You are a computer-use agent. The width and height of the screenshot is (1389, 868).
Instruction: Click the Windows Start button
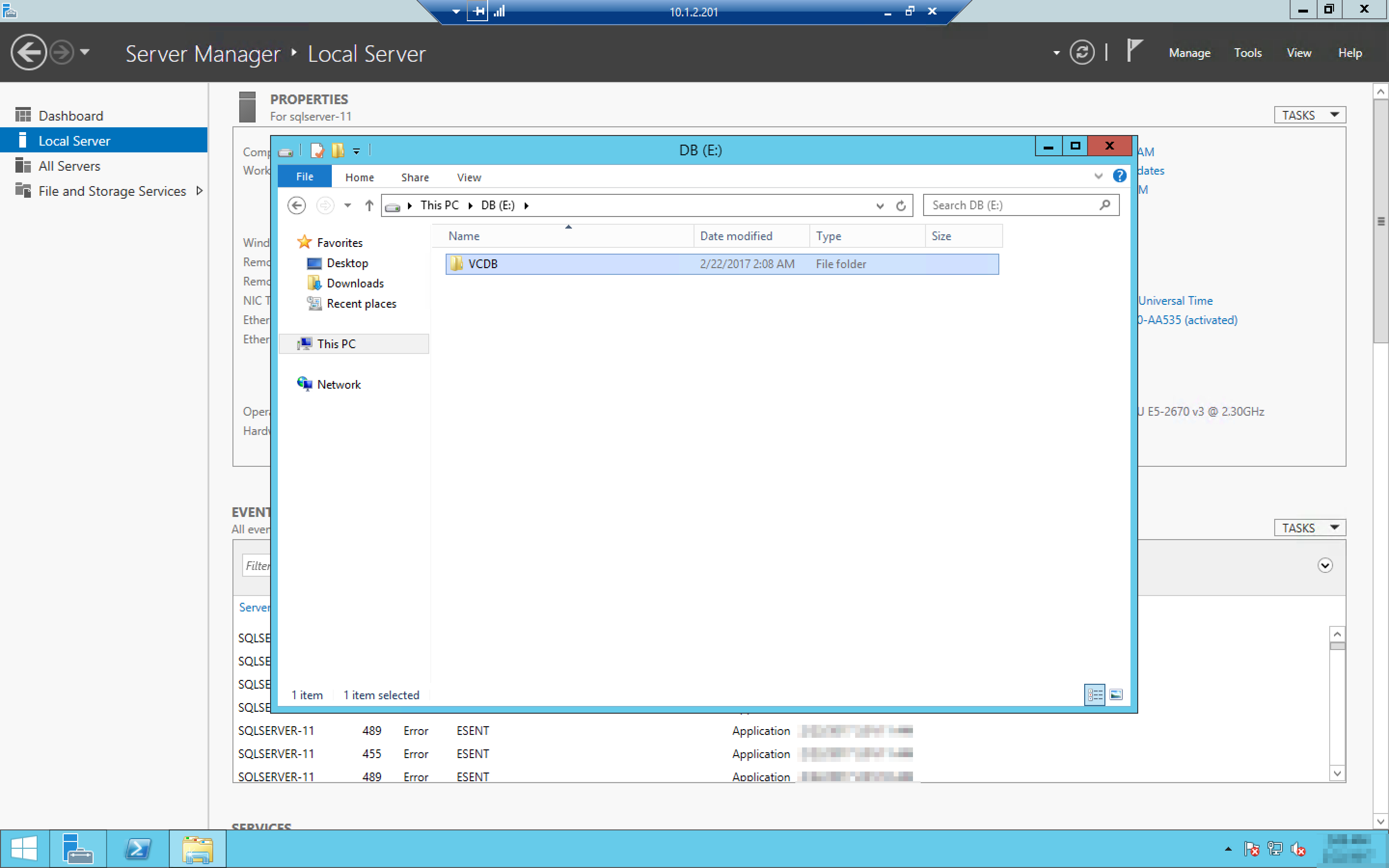tap(24, 849)
